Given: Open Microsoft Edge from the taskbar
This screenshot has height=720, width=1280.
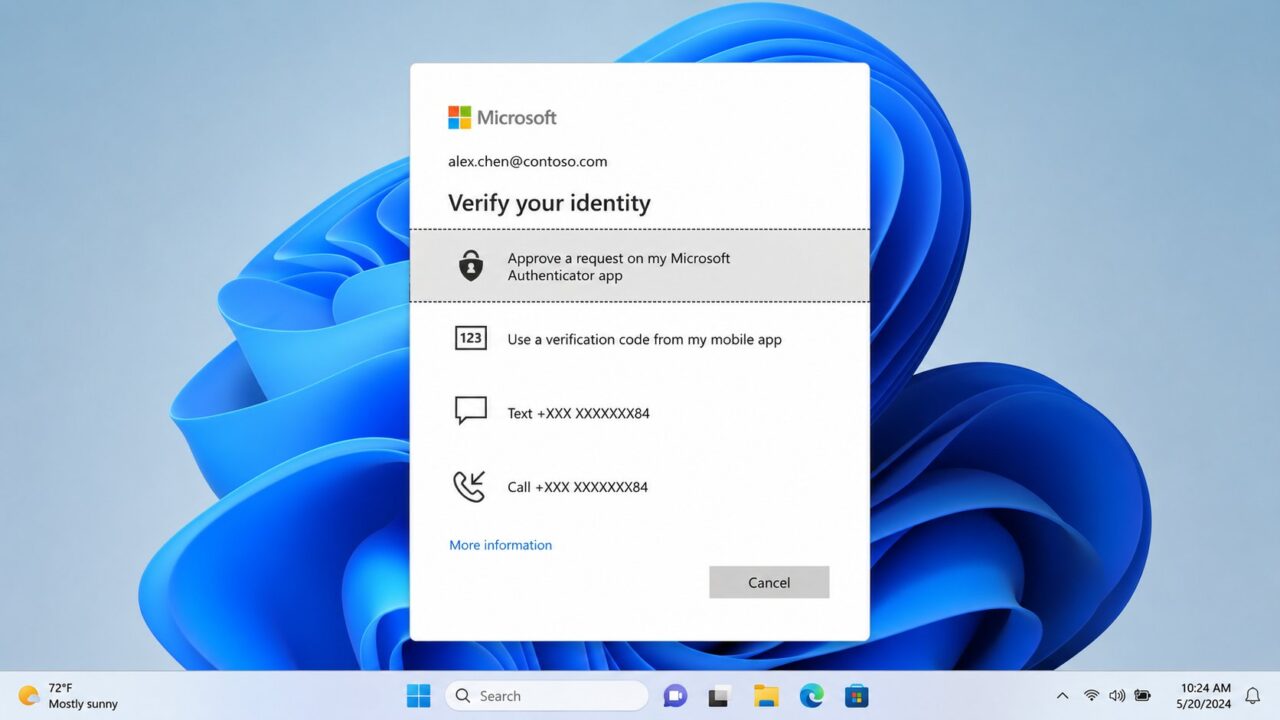Looking at the screenshot, I should click(x=811, y=696).
